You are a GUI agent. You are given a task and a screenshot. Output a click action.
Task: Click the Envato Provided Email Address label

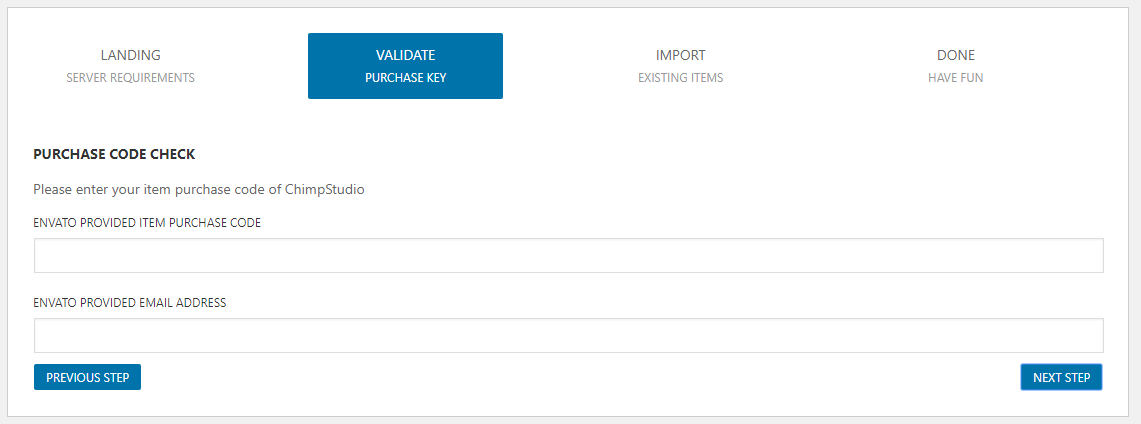(130, 303)
